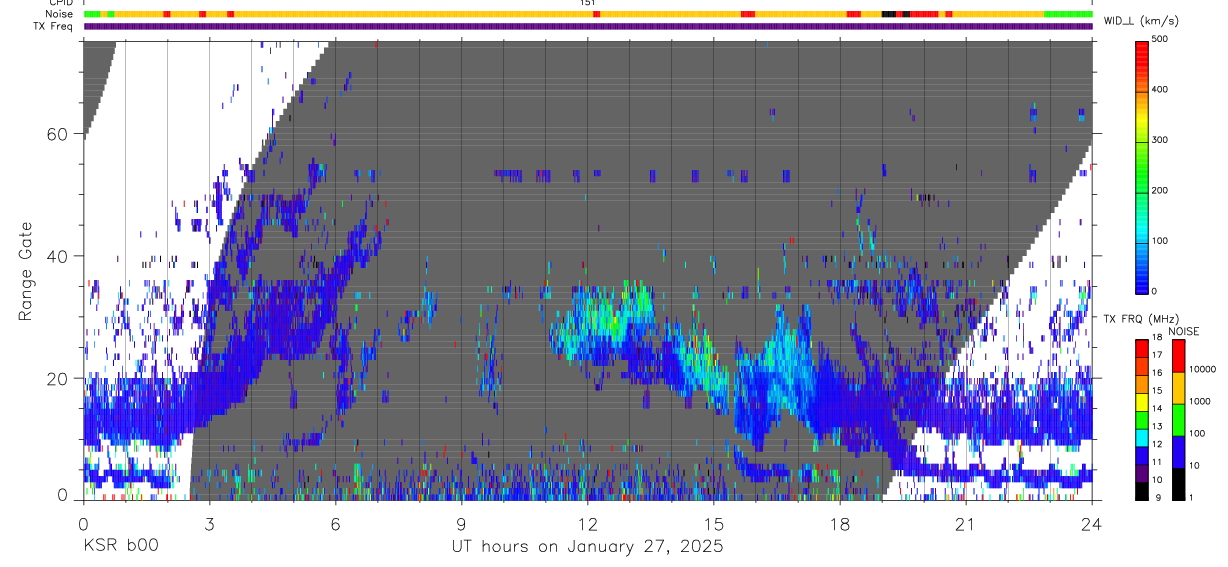Click the '17' tick on the TX FRQ legend

coord(1157,355)
